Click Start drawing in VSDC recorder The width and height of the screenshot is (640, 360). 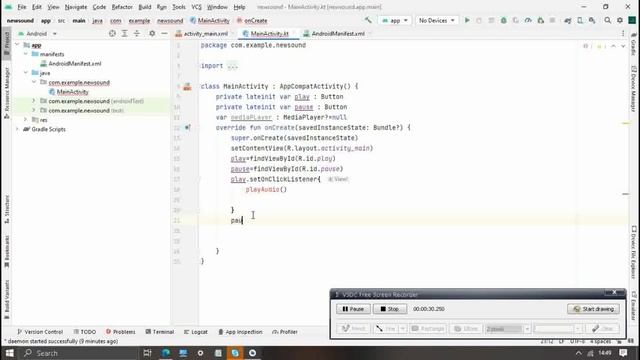tap(593, 309)
